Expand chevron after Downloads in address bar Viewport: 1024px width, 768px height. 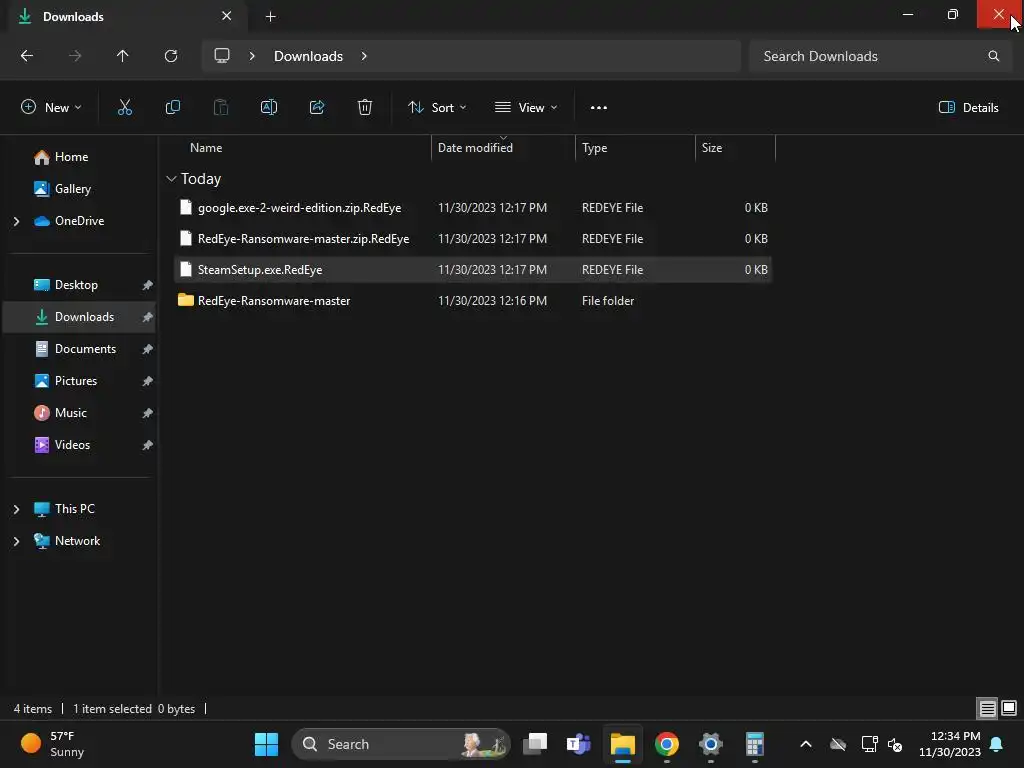(x=364, y=56)
